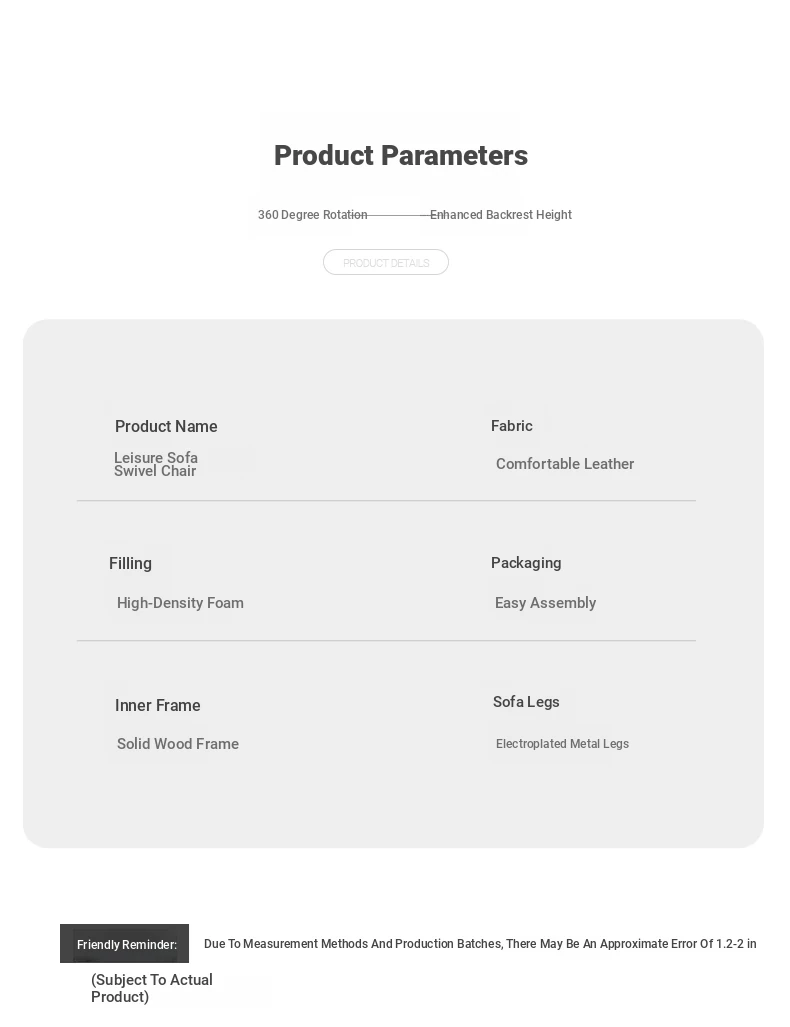Select the Product Parameters heading
Viewport: 790px width, 1027px height.
[401, 156]
